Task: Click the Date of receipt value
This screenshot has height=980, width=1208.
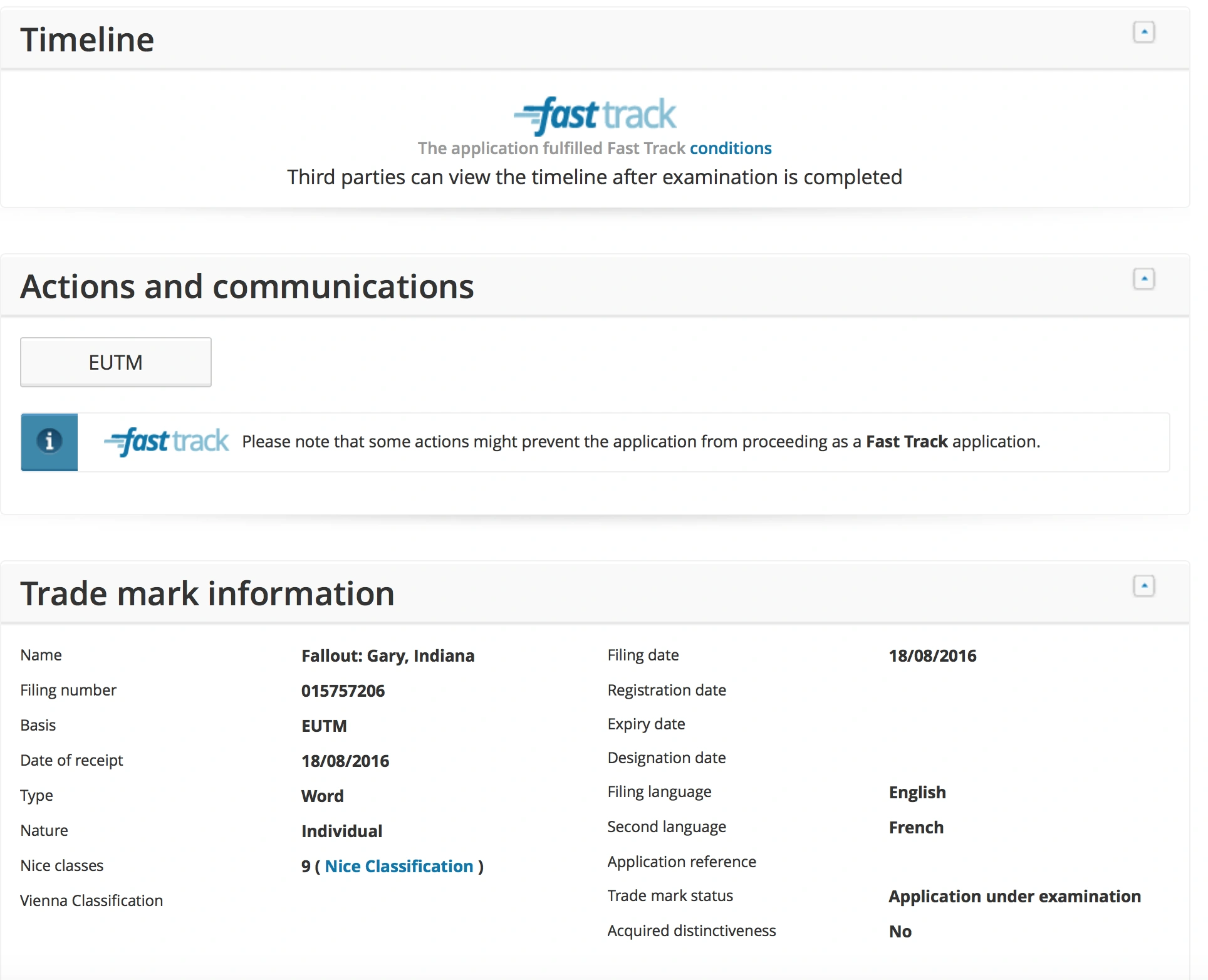Action: (x=345, y=761)
